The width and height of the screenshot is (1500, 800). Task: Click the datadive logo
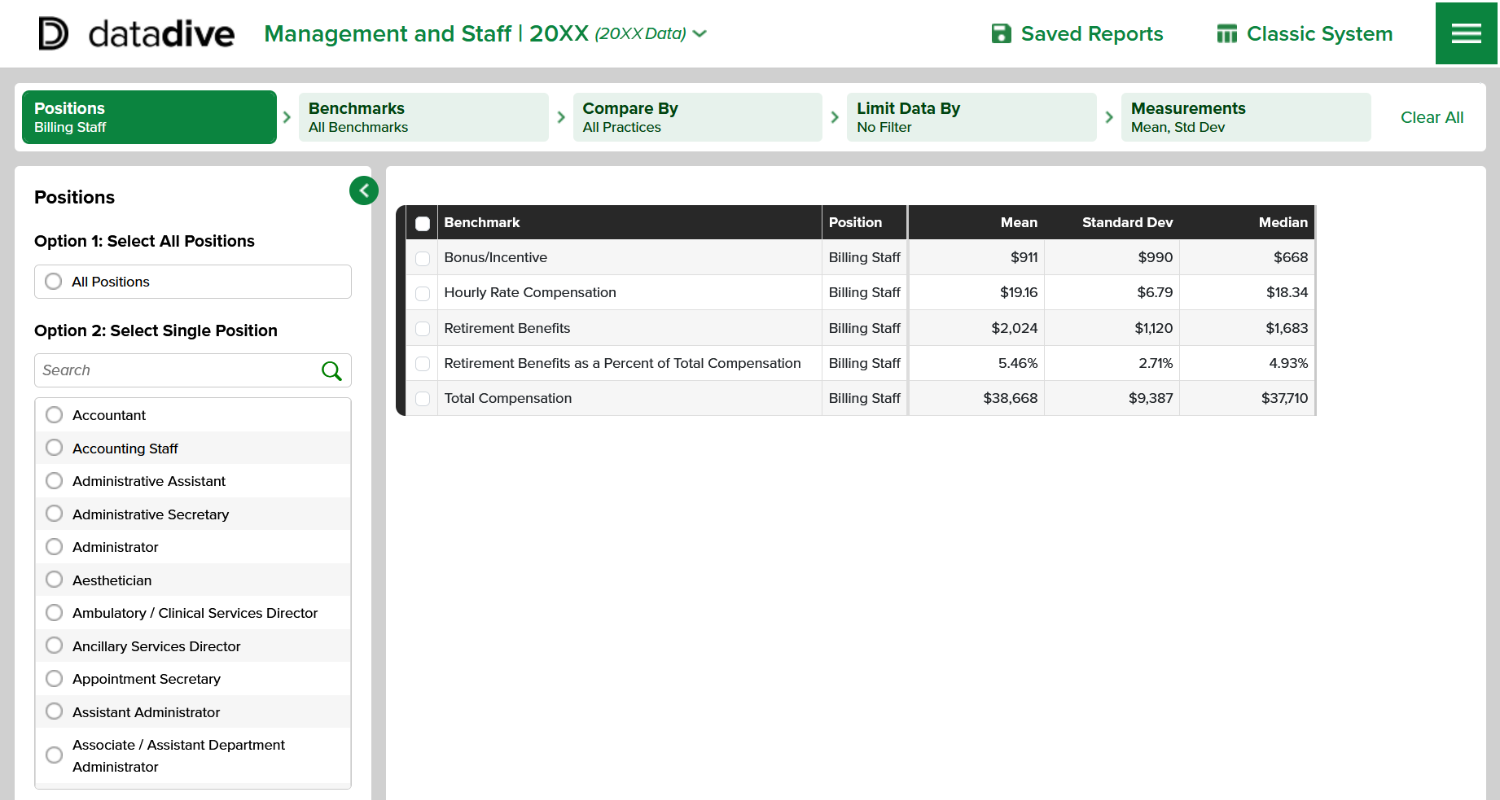[x=136, y=34]
